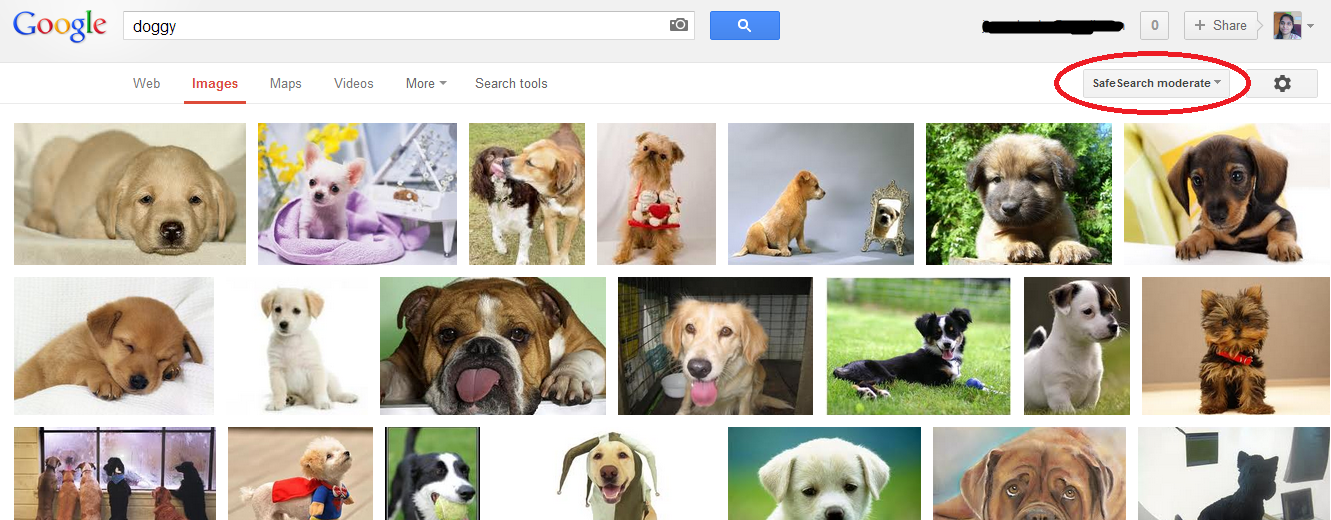Open the notifications counter showing 0
1331x520 pixels.
[x=1155, y=26]
